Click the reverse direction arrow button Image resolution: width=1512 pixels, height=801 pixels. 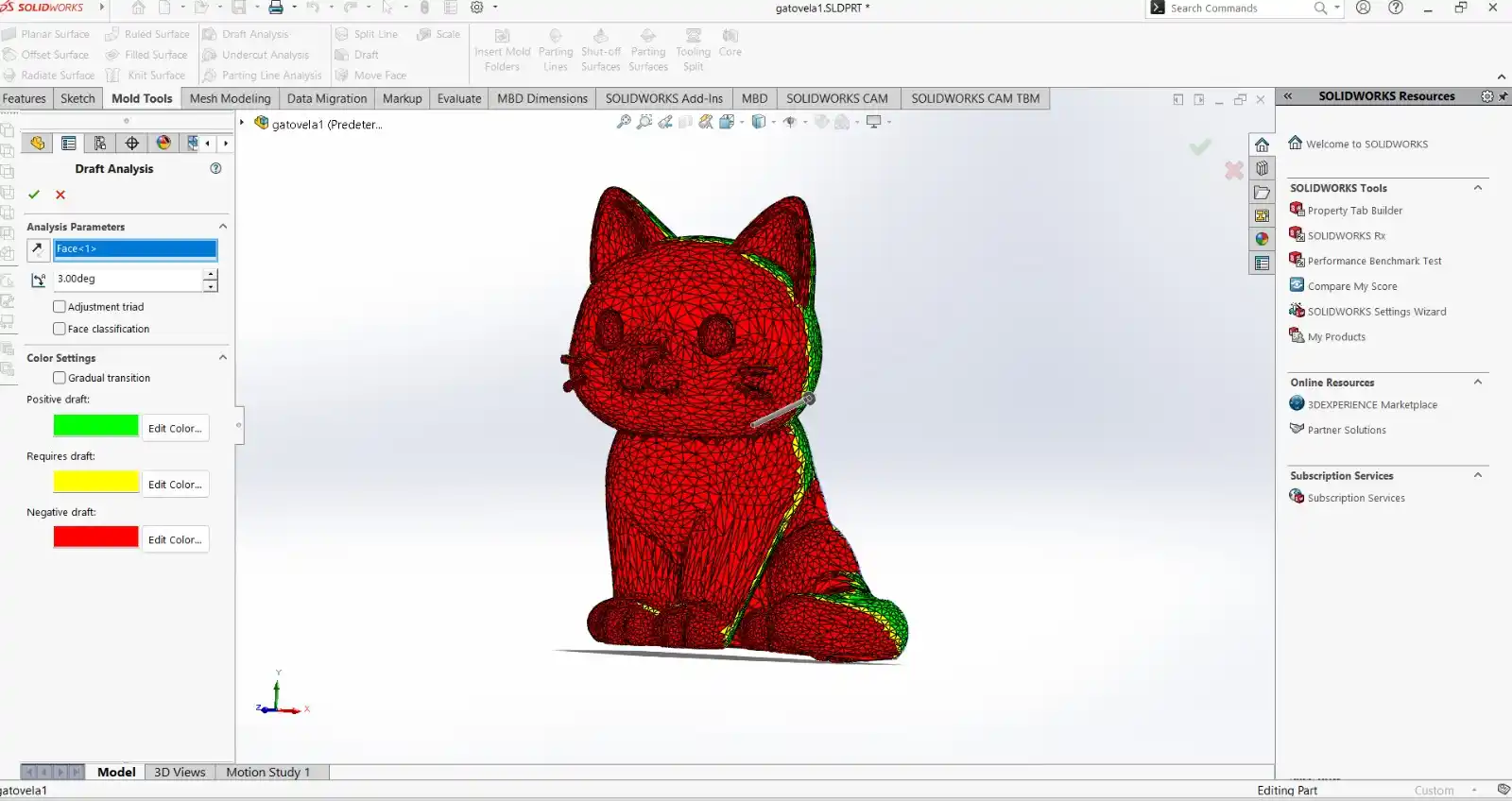(x=38, y=249)
